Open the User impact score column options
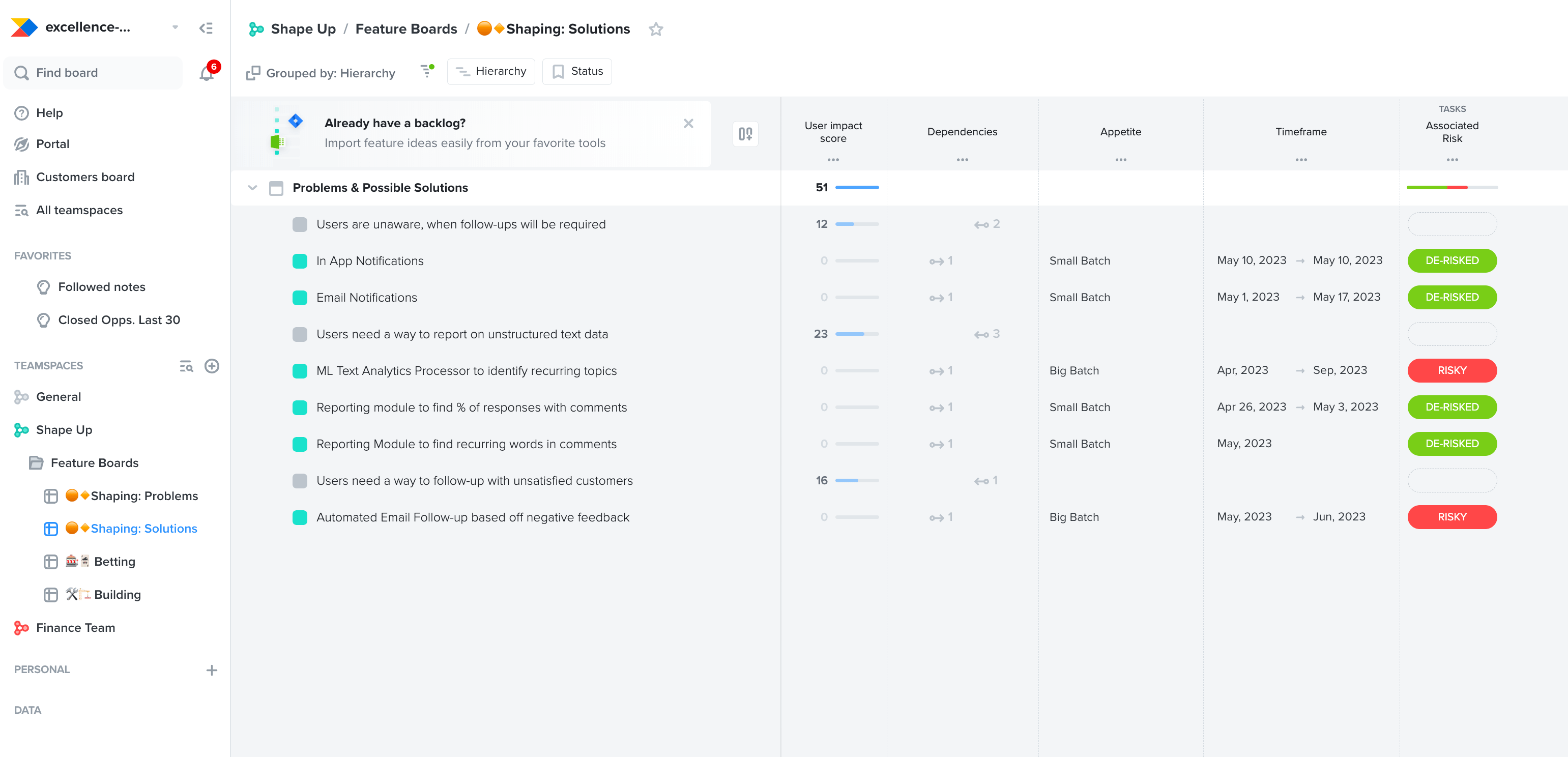Viewport: 1568px width, 757px height. (833, 159)
